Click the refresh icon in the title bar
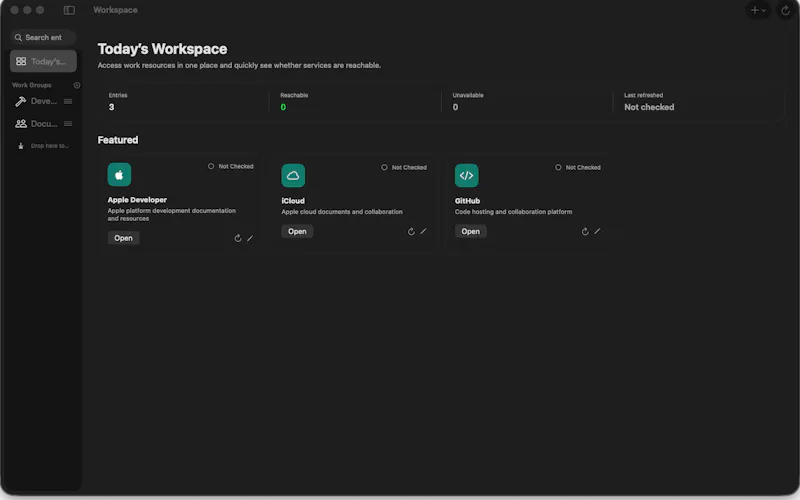This screenshot has width=800, height=500. click(x=785, y=10)
